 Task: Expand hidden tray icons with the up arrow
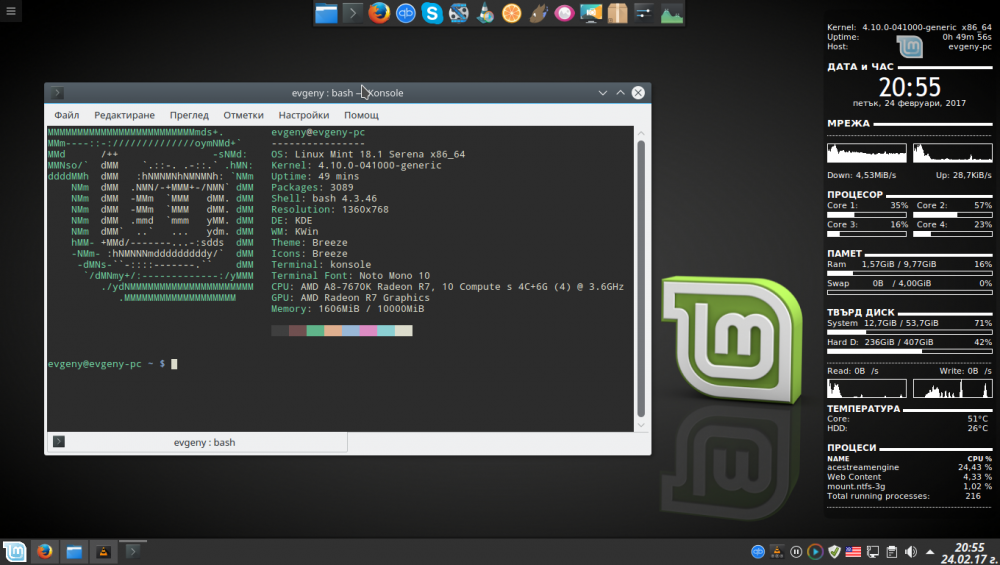(x=930, y=552)
